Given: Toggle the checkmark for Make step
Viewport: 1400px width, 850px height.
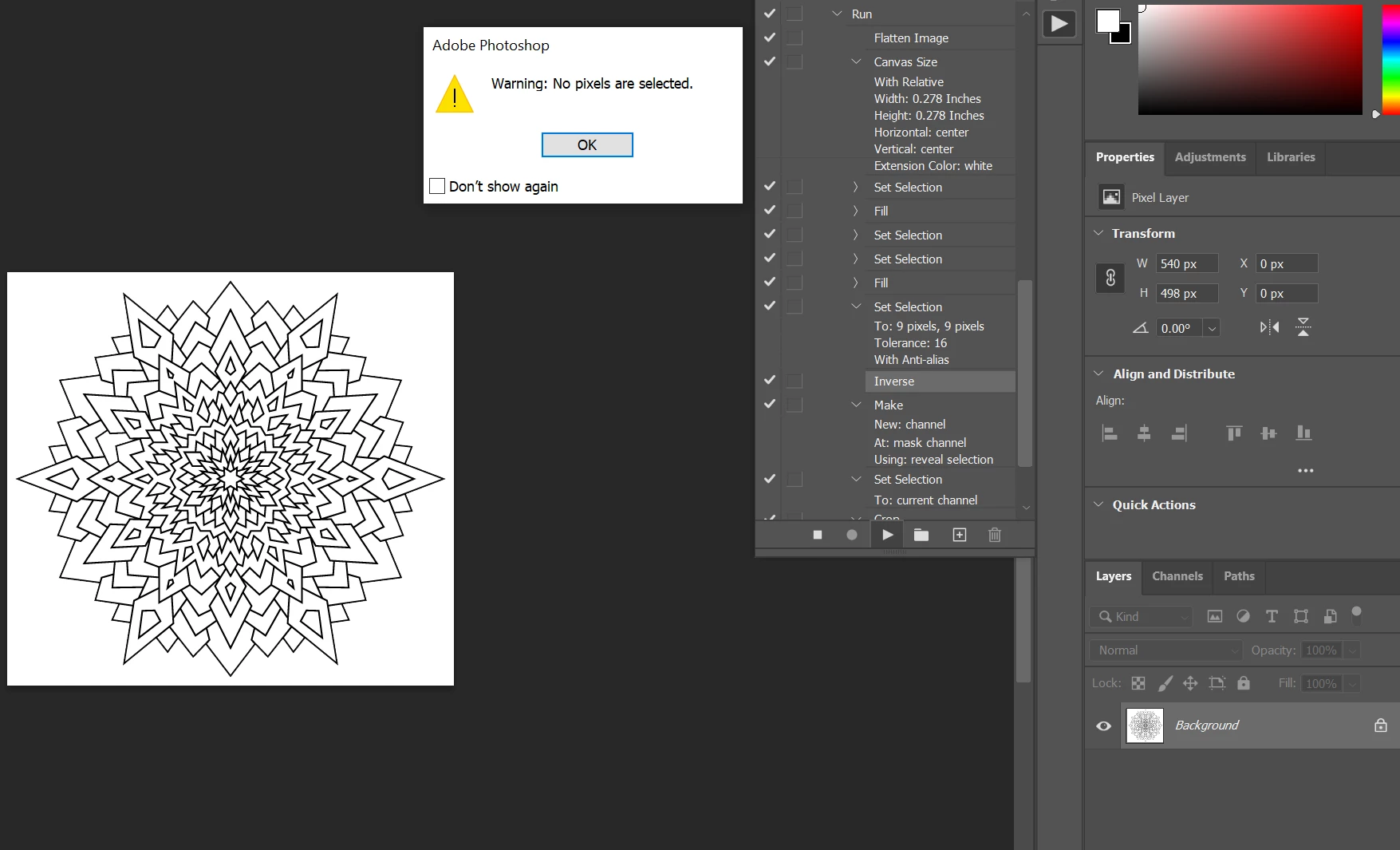Looking at the screenshot, I should [x=770, y=405].
